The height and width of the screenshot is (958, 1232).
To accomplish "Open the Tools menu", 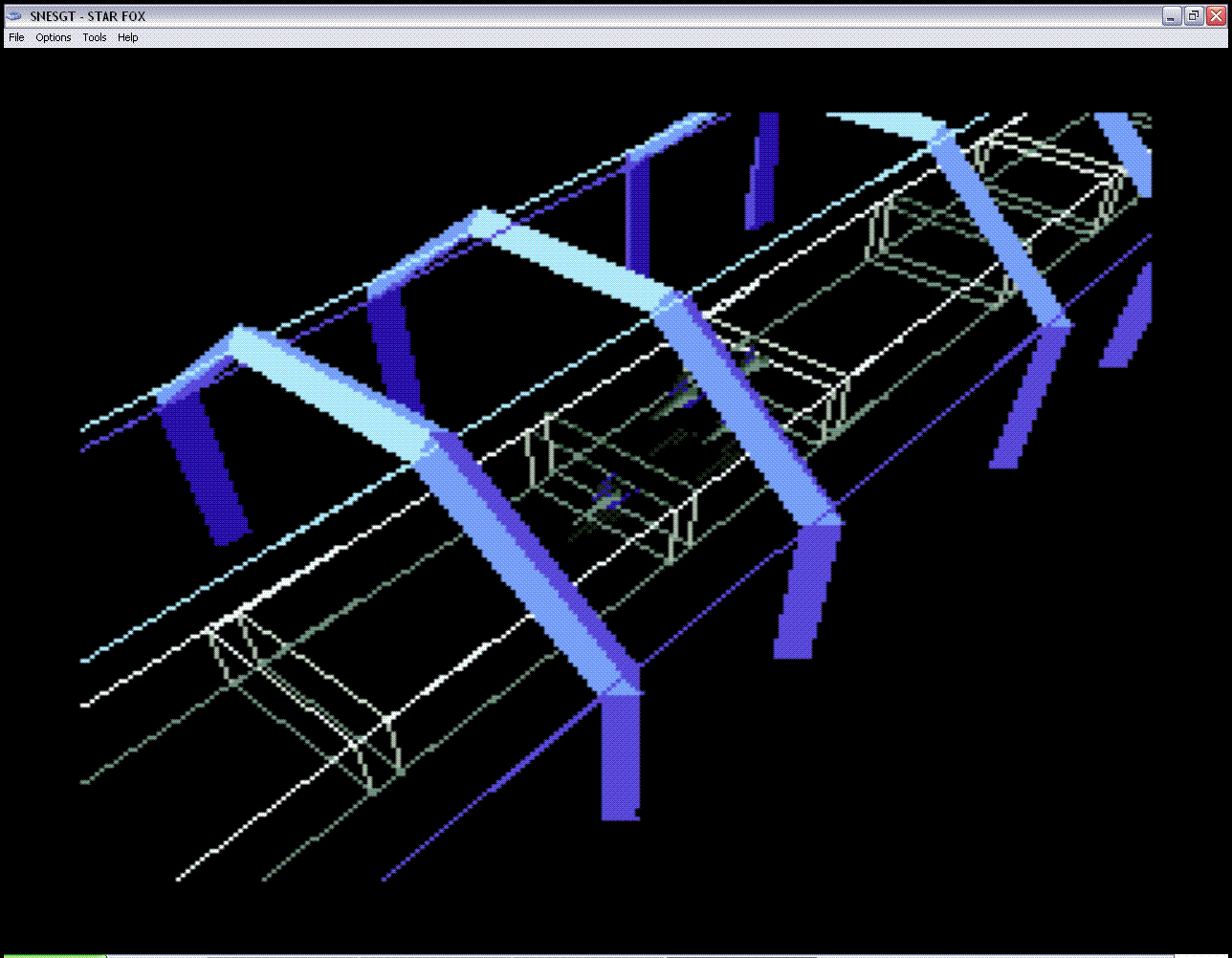I will coord(95,37).
